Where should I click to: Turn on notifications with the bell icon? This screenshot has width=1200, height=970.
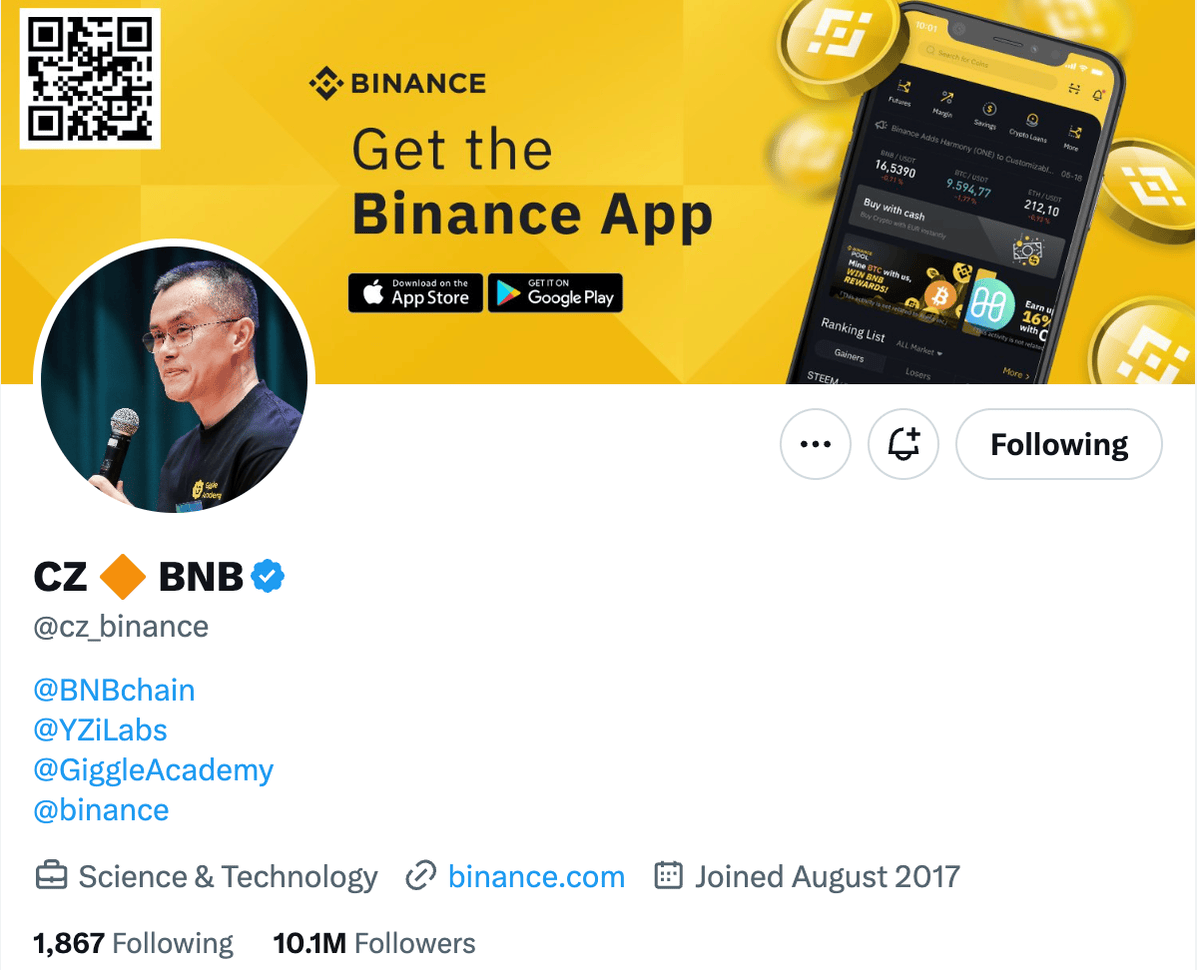pyautogui.click(x=903, y=444)
